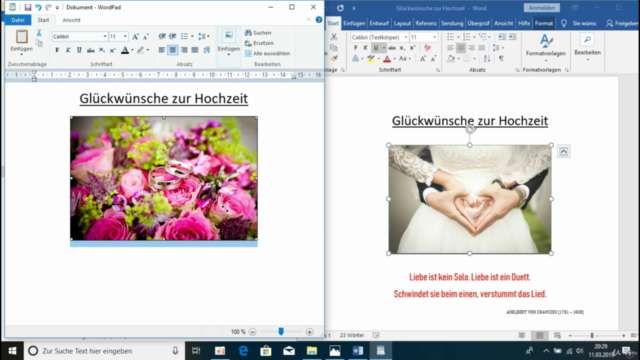Clear all formatting in Word
Image resolution: width=640 pixels, height=360 pixels.
(427, 48)
